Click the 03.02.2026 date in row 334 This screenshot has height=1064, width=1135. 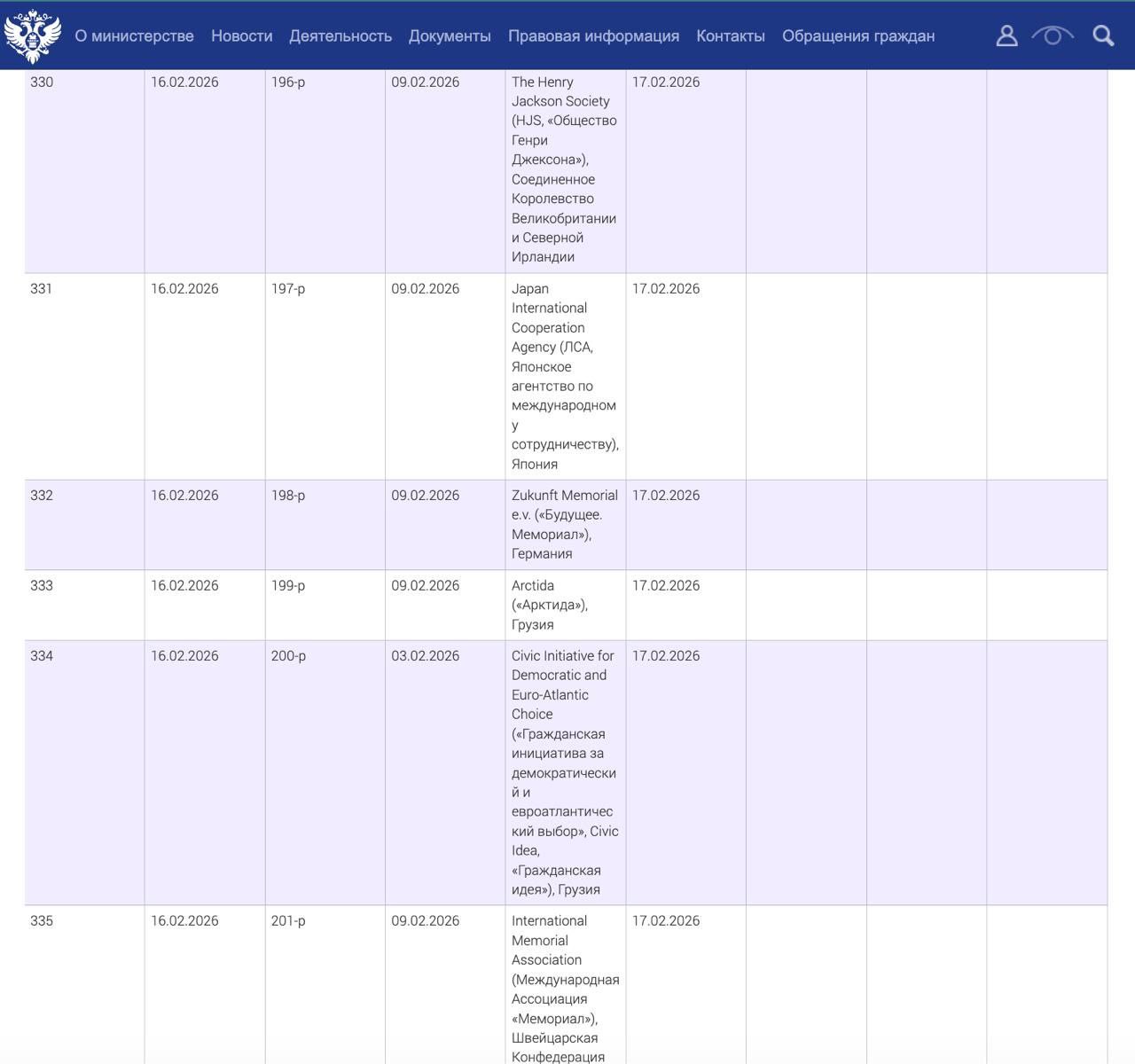pyautogui.click(x=425, y=656)
